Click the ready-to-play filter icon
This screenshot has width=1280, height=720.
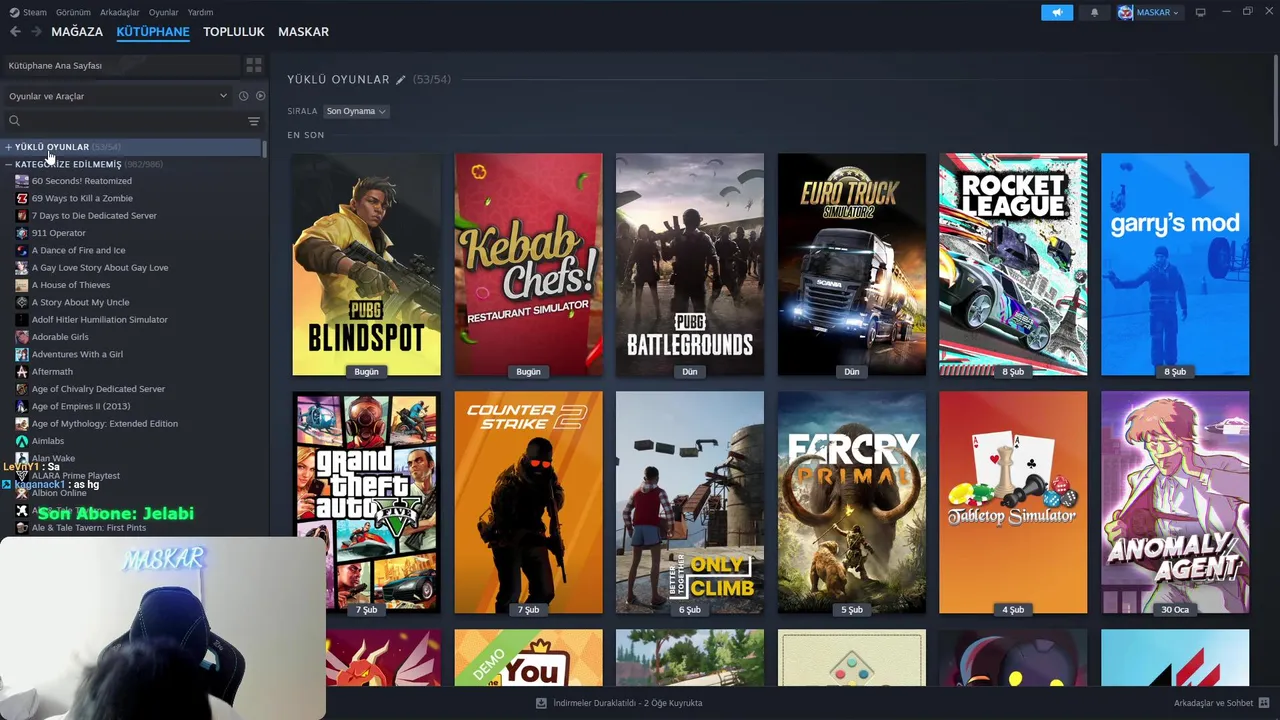[x=260, y=96]
